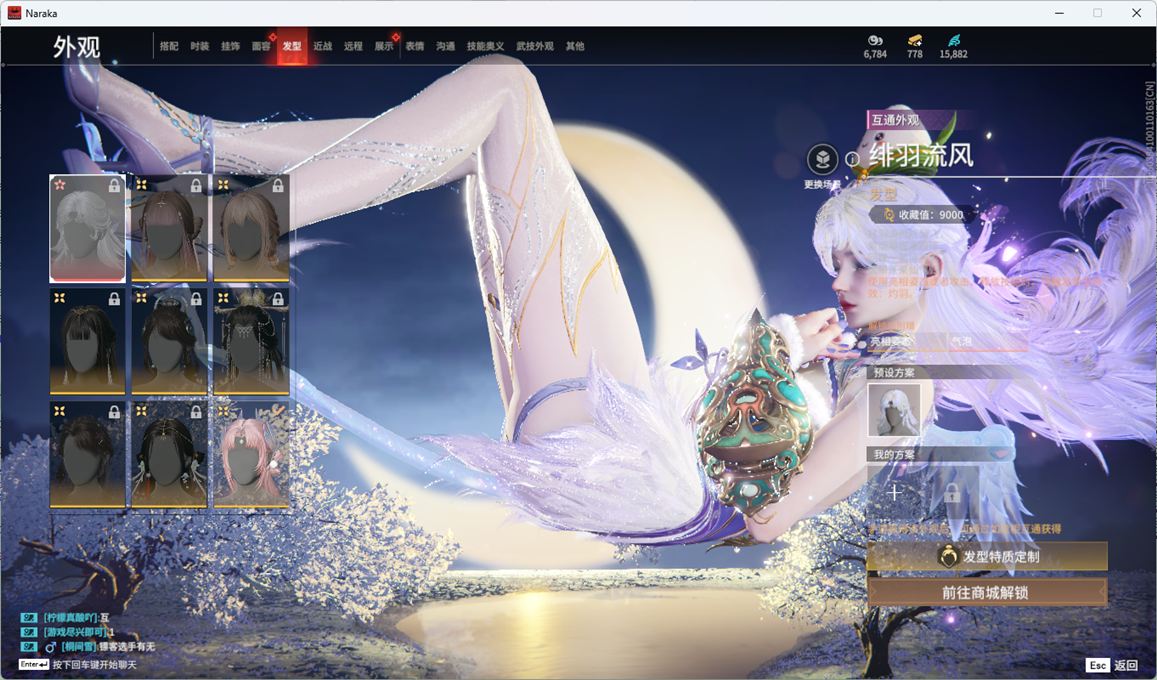Switch to the 时装 tab

click(x=200, y=47)
